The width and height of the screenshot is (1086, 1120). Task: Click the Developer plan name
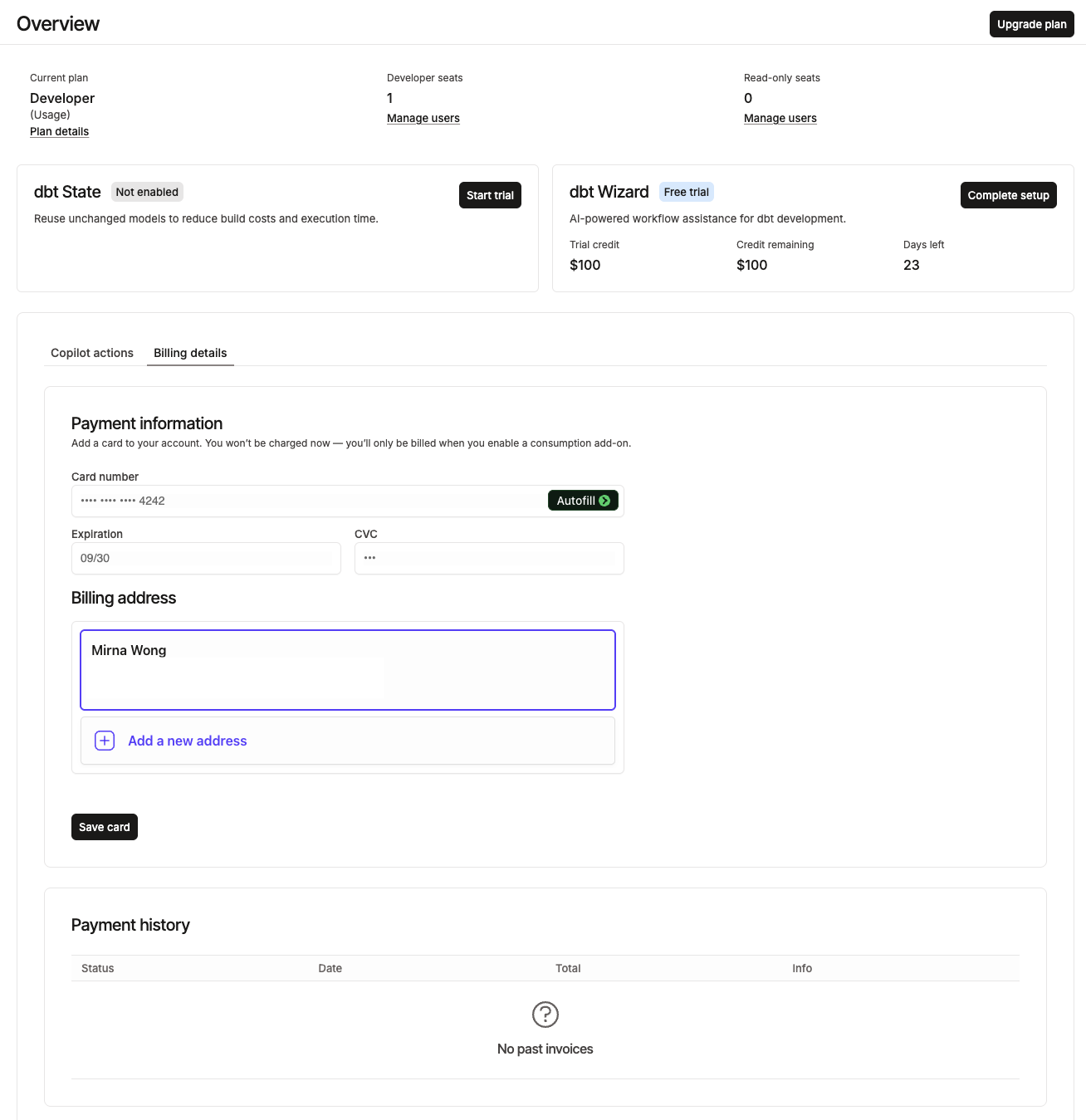(x=62, y=98)
